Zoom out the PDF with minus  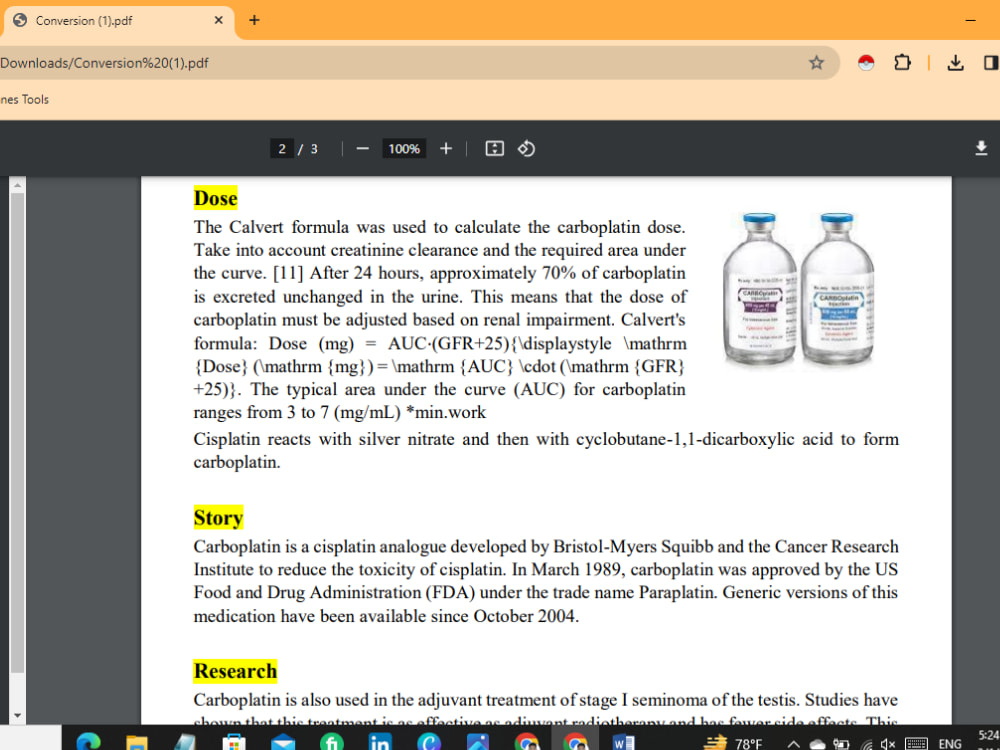point(362,149)
